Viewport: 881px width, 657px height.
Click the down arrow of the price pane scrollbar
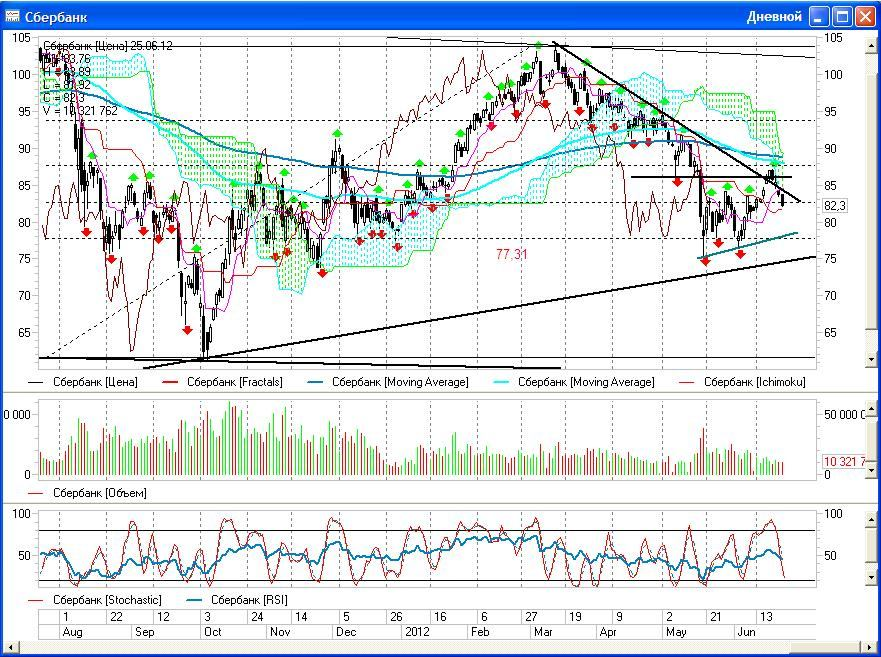click(x=872, y=358)
